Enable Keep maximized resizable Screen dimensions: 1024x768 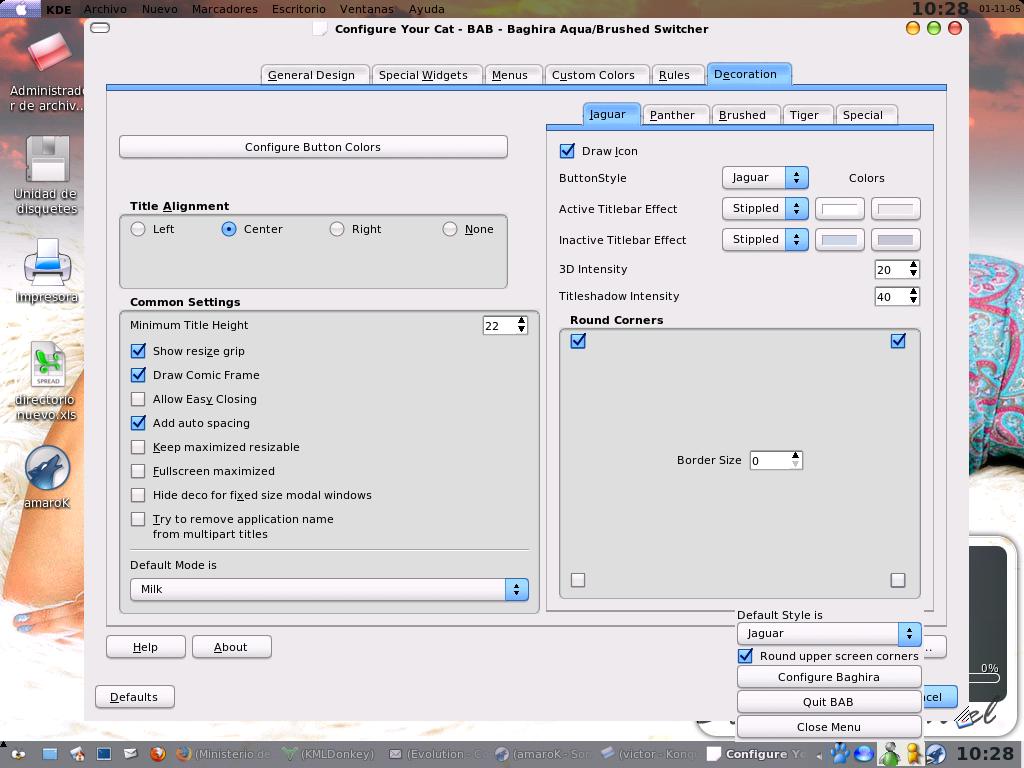(138, 447)
